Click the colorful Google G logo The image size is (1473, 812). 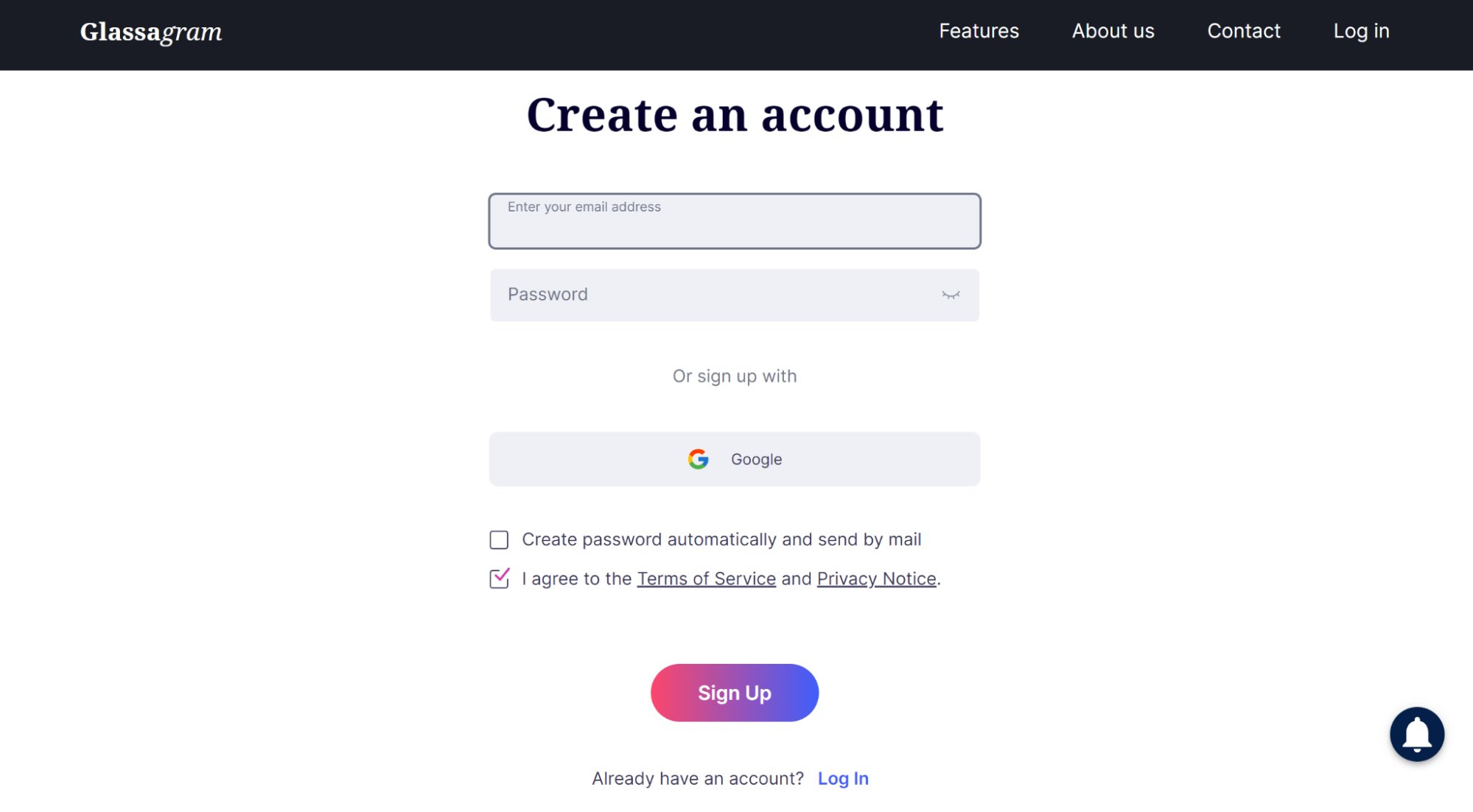(x=698, y=459)
